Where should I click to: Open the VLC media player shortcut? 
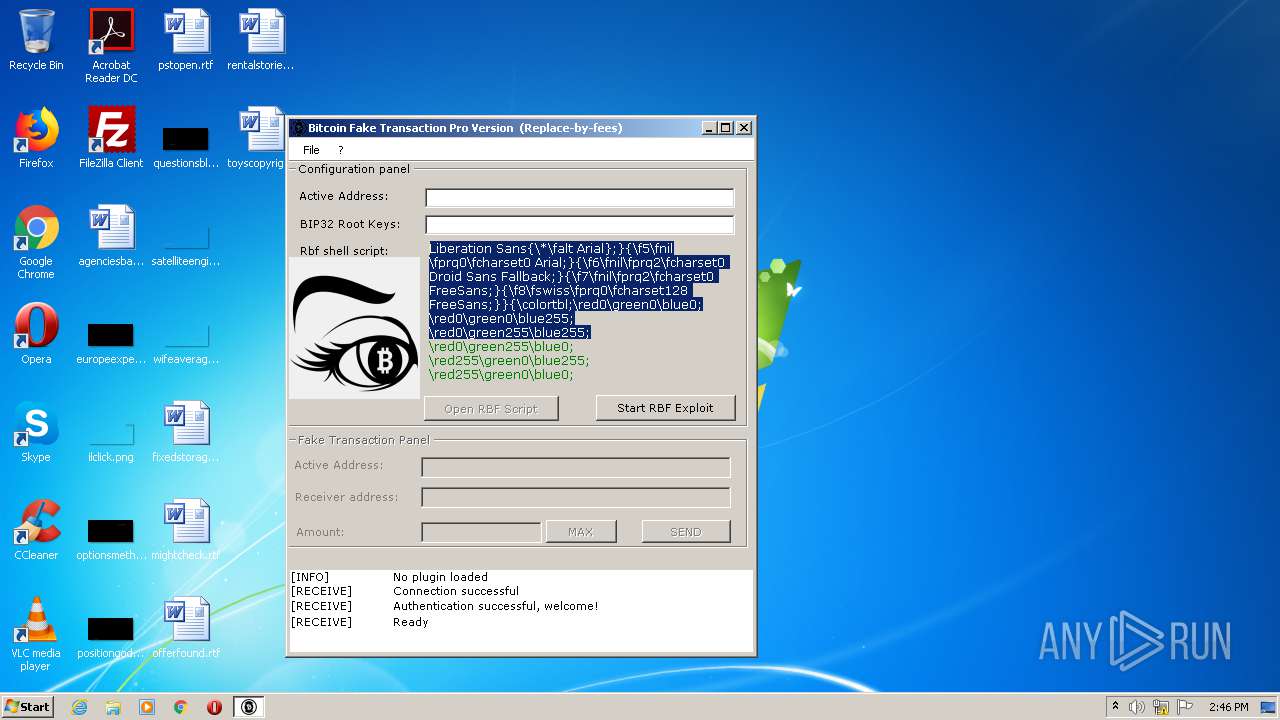(x=36, y=634)
